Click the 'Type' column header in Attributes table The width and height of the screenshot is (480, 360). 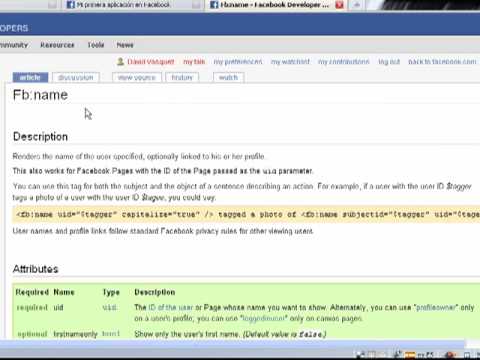(x=111, y=292)
